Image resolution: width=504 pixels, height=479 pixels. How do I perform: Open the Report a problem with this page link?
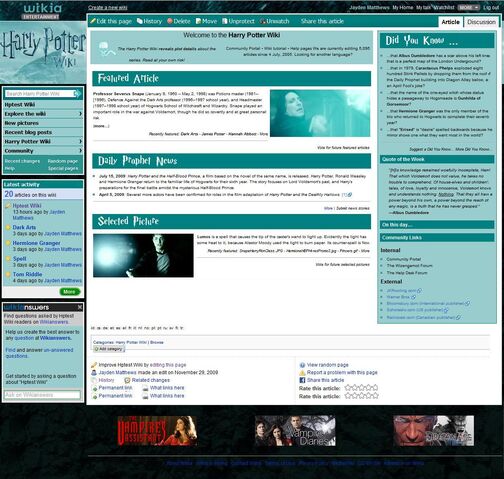click(x=342, y=372)
